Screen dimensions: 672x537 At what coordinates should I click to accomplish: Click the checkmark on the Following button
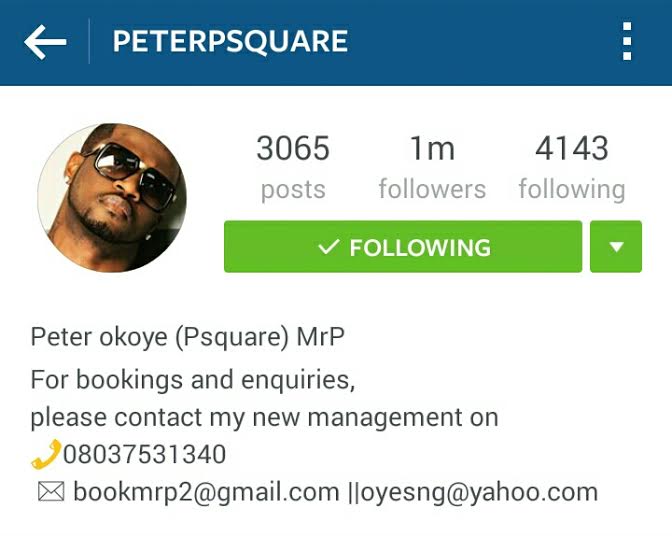point(329,247)
